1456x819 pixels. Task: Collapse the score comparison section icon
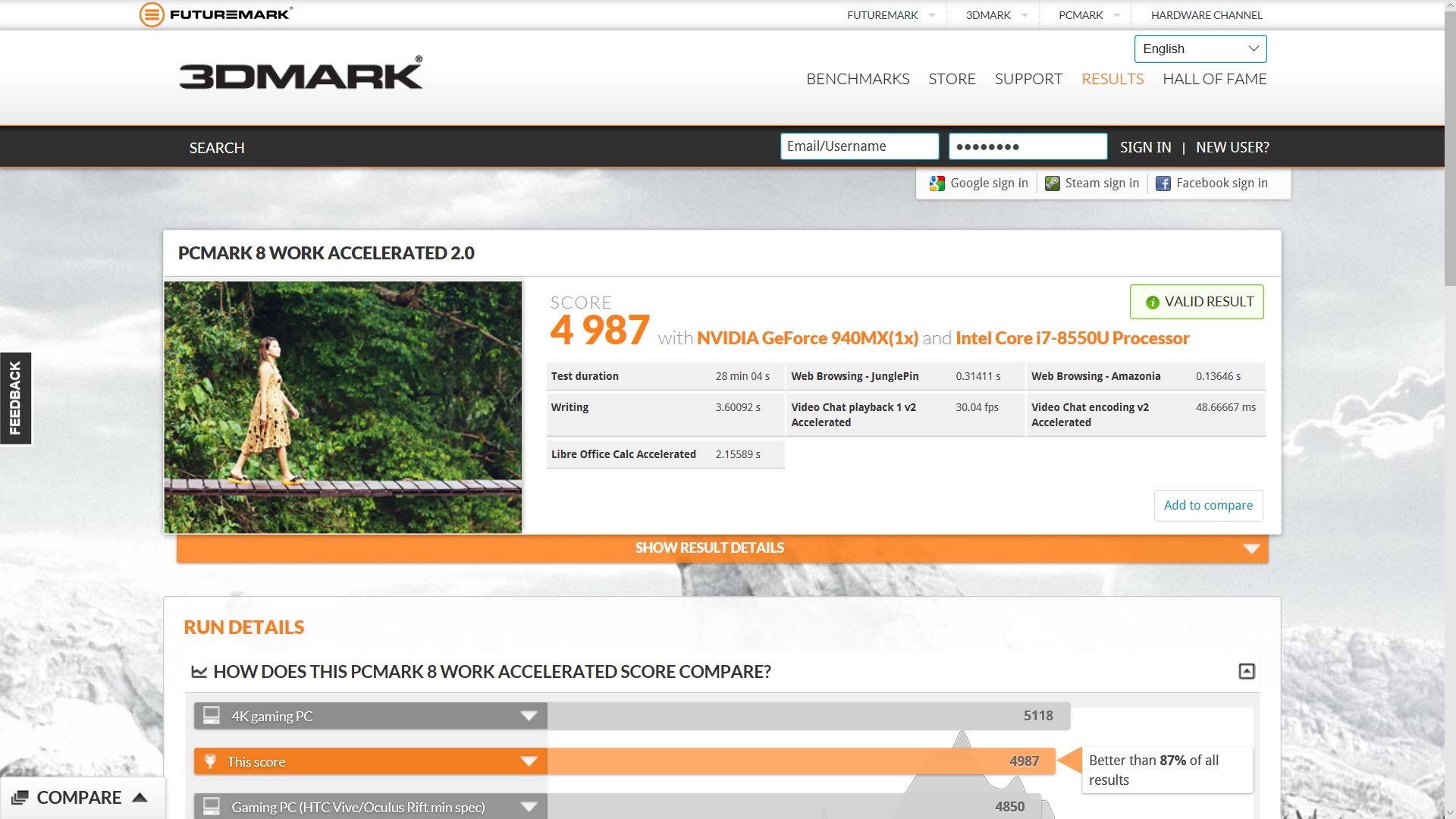[x=1246, y=671]
